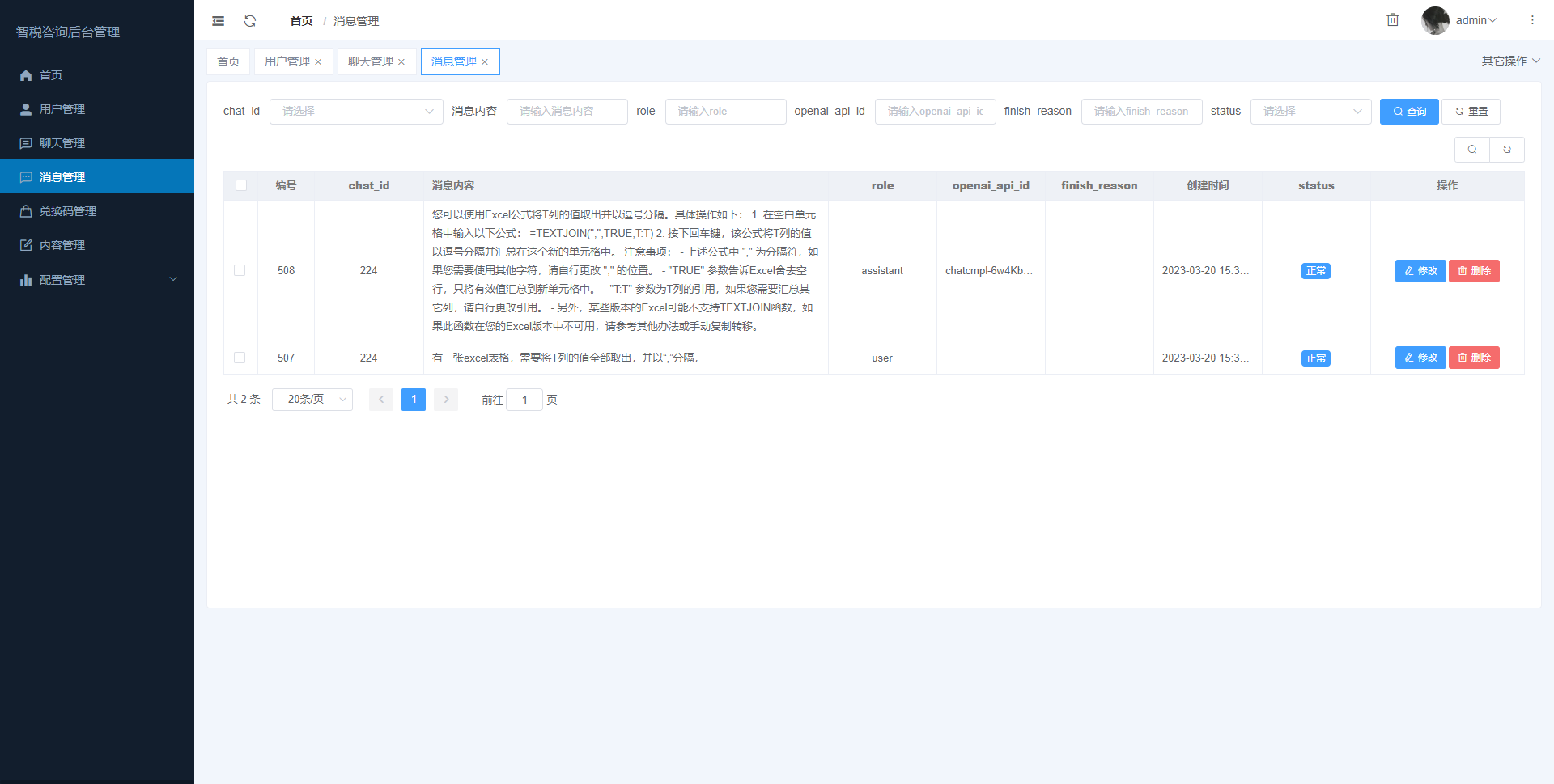Open 兑换码管理 in sidebar
Viewport: 1554px width, 784px height.
tap(97, 211)
